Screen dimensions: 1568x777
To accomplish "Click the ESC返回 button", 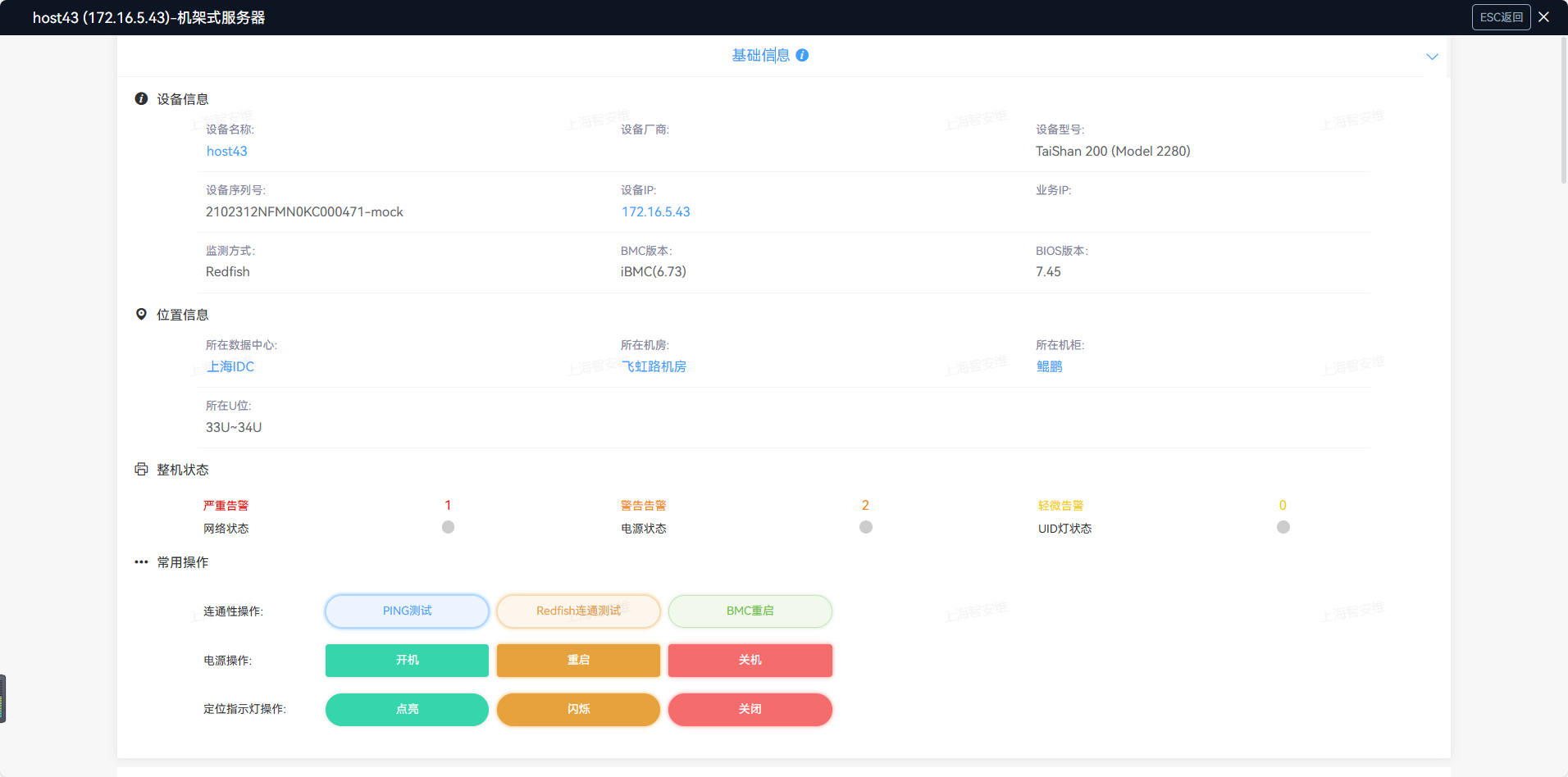I will point(1501,17).
